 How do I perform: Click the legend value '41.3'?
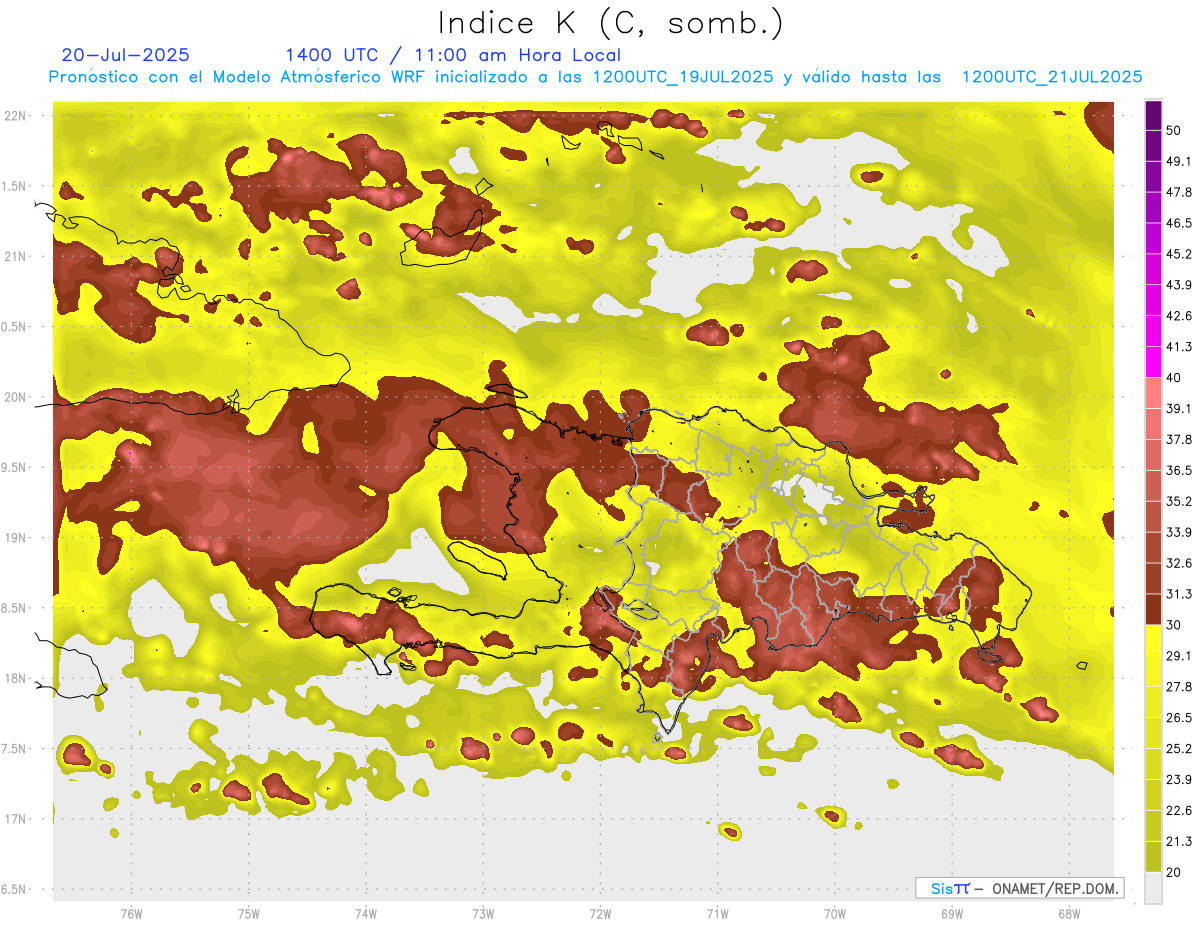pos(1178,347)
